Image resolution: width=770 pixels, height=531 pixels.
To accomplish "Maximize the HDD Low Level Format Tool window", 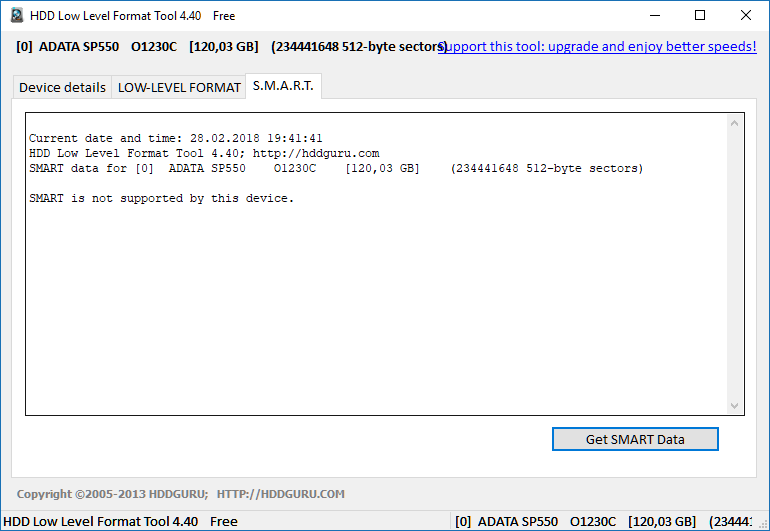I will pos(700,16).
